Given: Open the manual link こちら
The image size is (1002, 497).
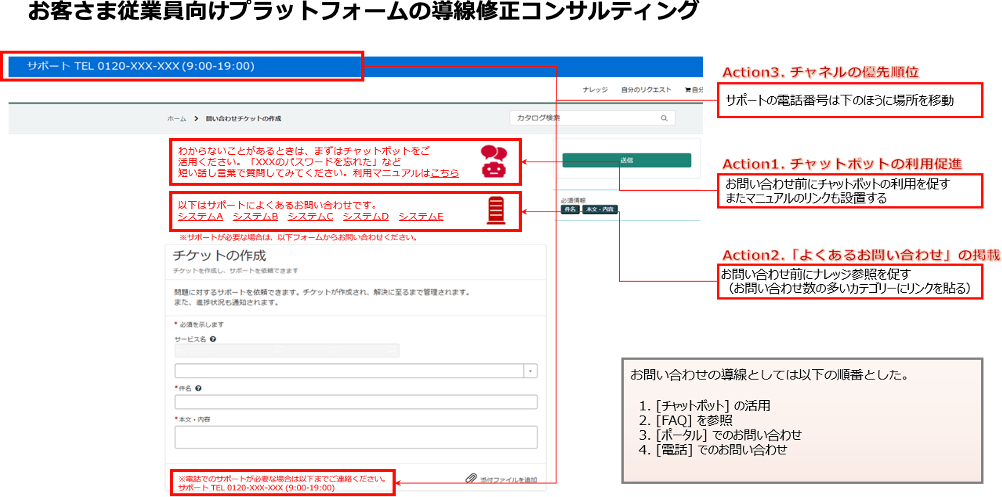Looking at the screenshot, I should (444, 173).
